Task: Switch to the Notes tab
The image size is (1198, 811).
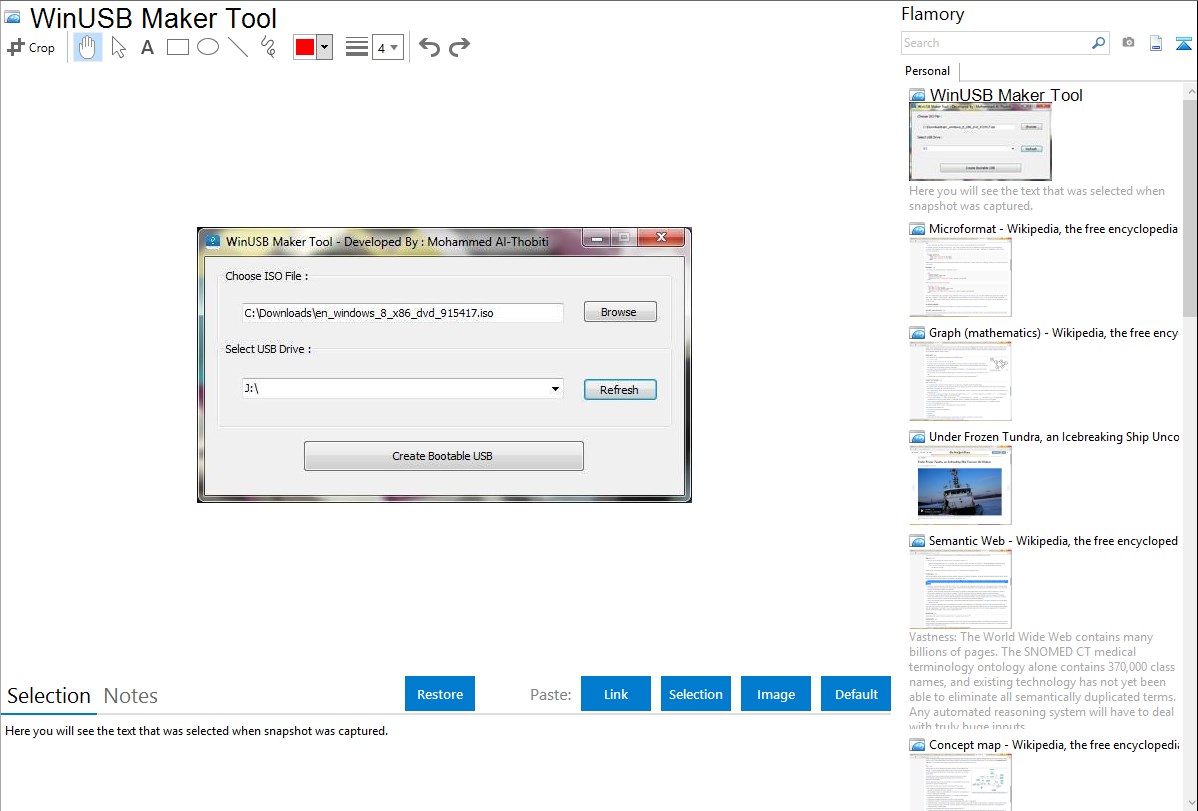Action: (x=131, y=696)
